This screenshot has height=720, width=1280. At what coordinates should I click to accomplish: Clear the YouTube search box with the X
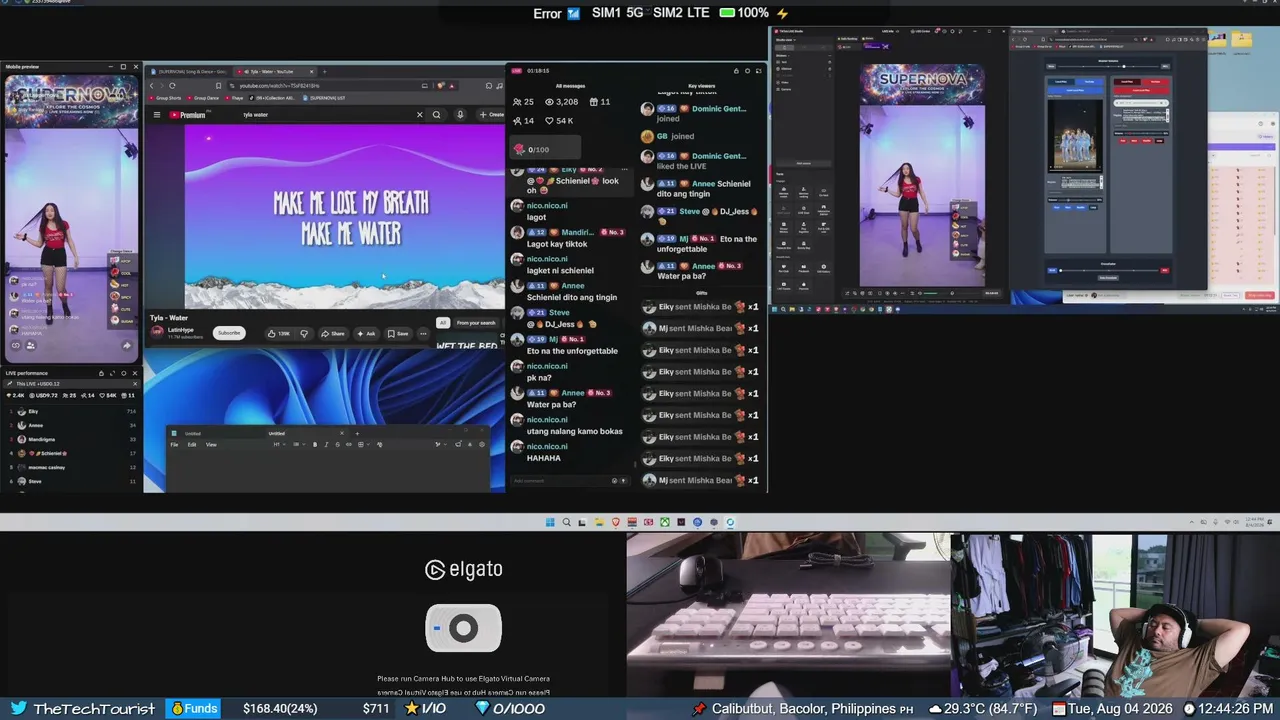pos(419,115)
